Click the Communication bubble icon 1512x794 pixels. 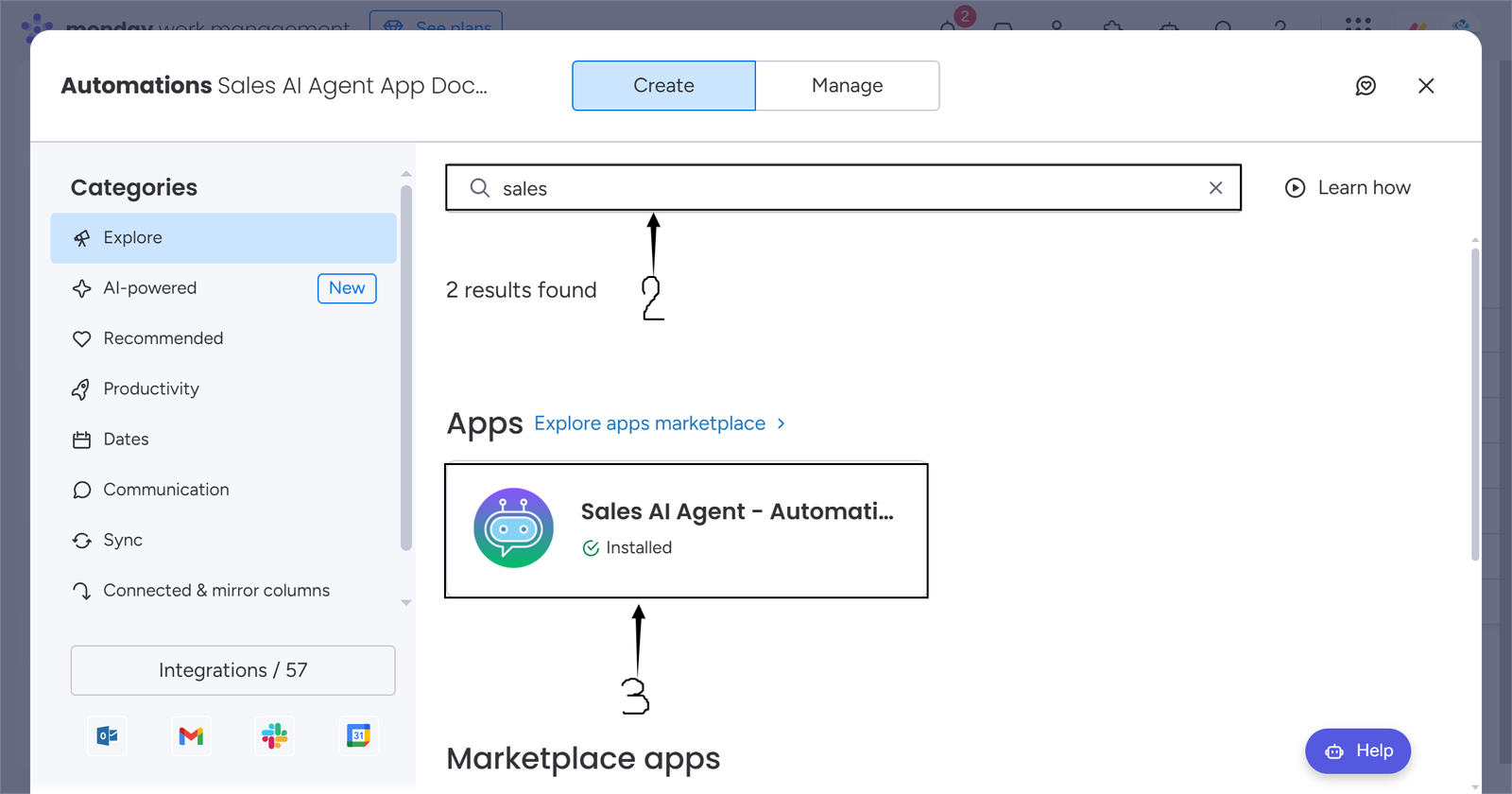(x=82, y=490)
